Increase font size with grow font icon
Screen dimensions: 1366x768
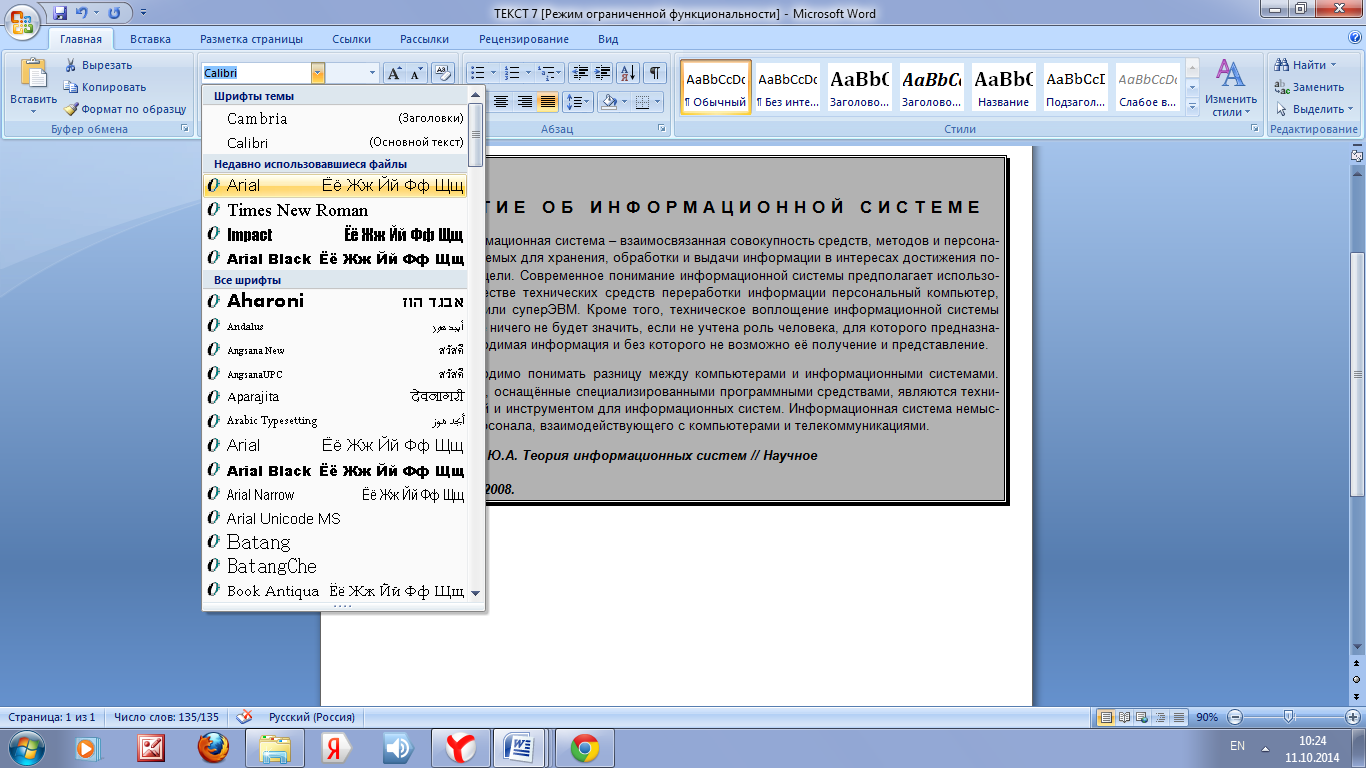(394, 73)
